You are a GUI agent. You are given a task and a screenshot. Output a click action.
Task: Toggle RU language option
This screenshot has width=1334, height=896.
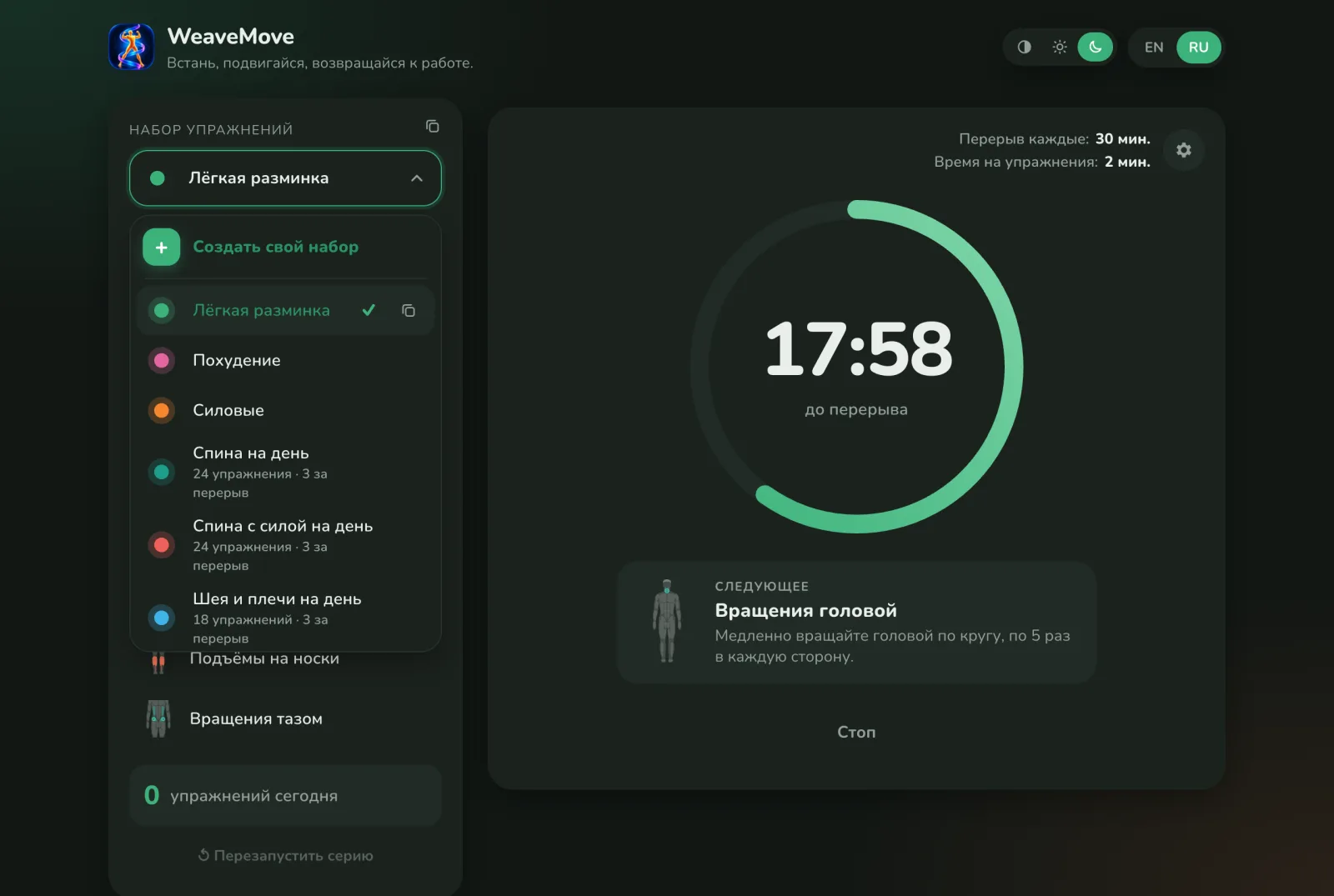point(1198,48)
